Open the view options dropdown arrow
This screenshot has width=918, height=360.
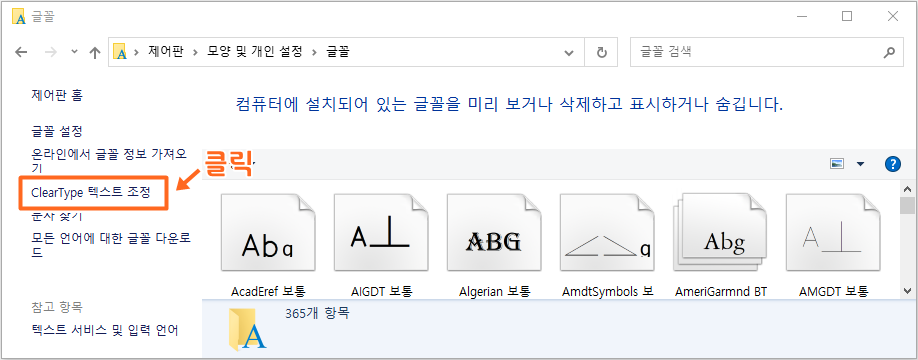click(x=860, y=164)
